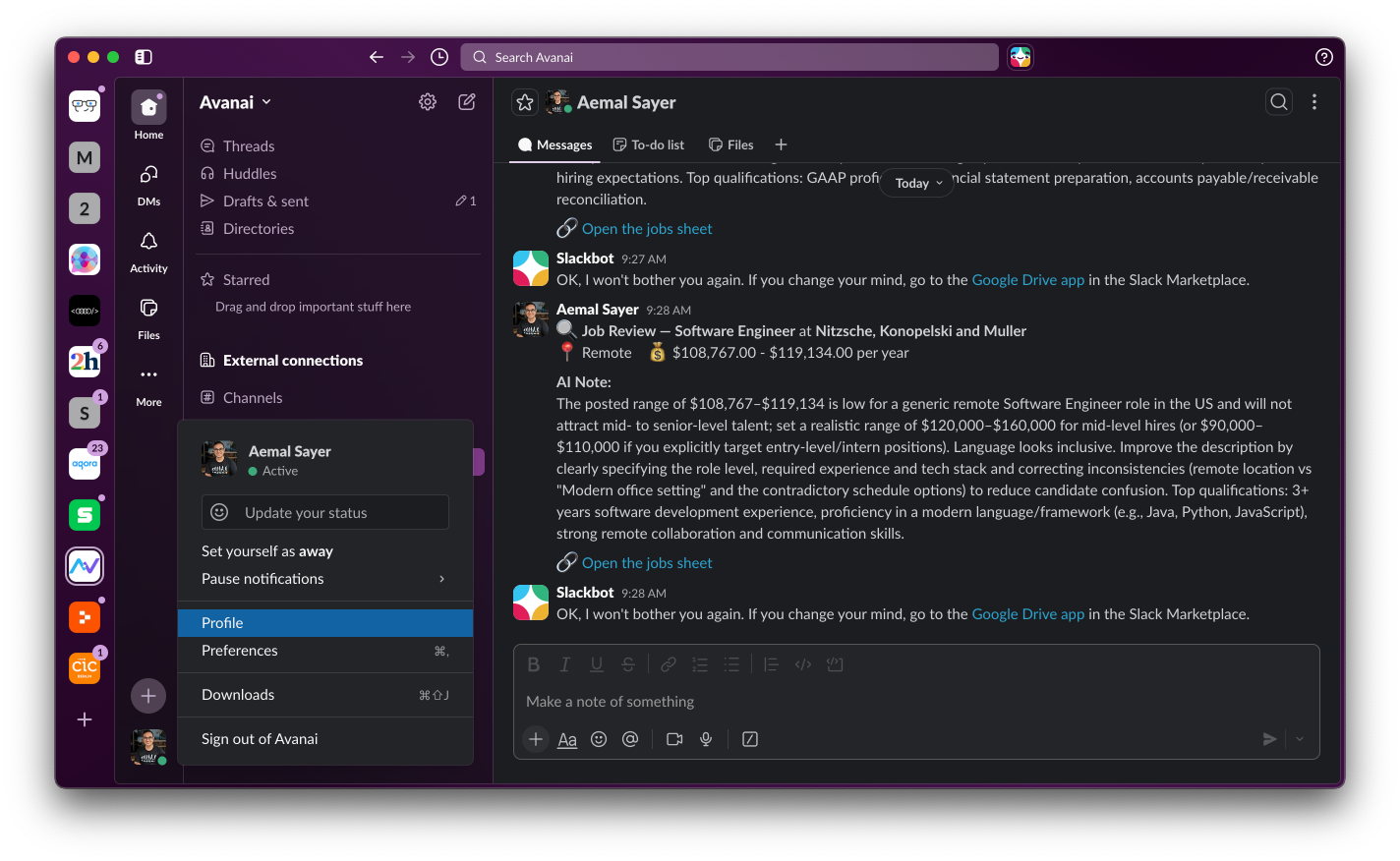Open the emoji picker
The image size is (1400, 861).
point(599,739)
